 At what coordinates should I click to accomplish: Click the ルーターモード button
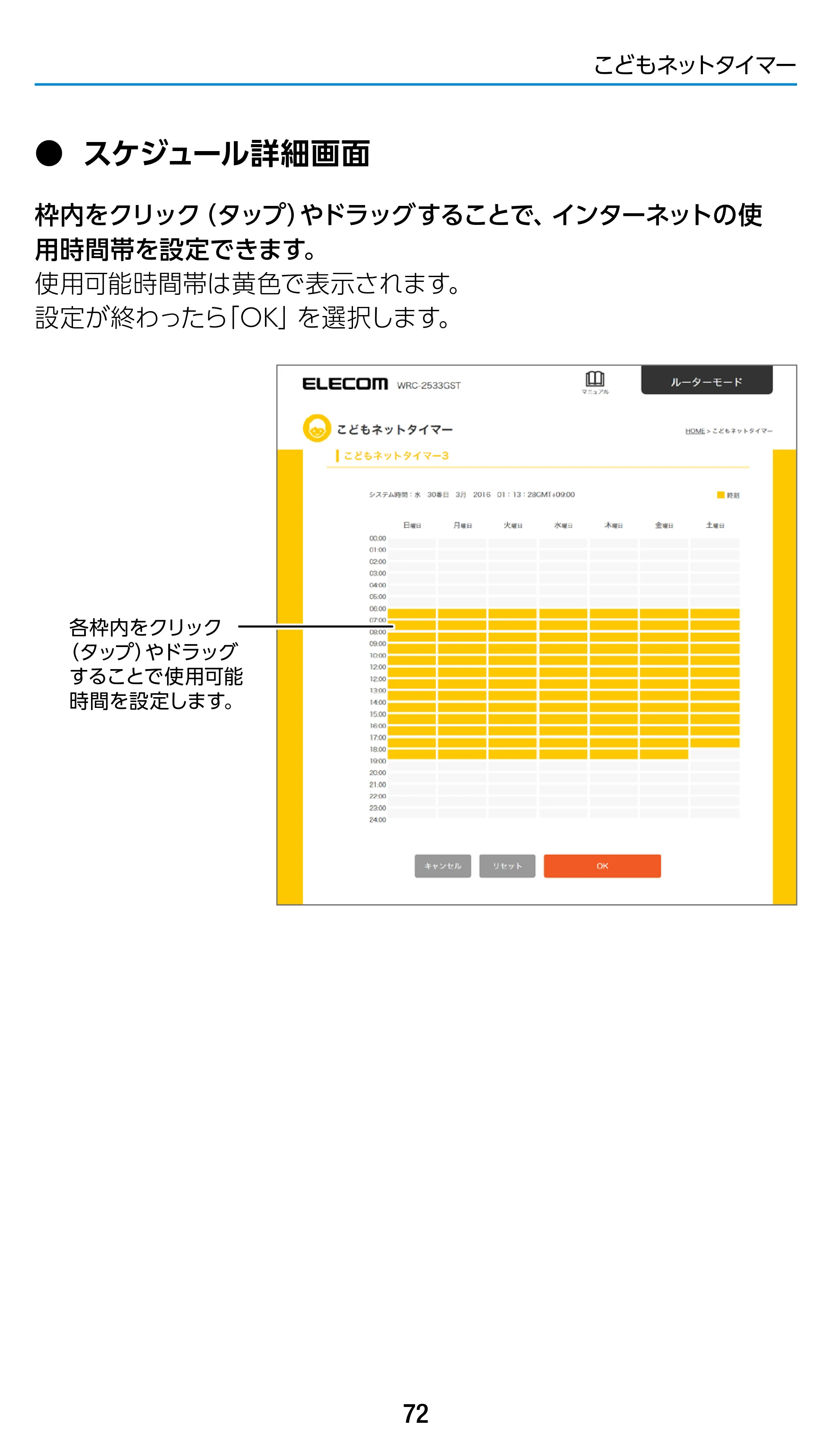click(x=707, y=381)
